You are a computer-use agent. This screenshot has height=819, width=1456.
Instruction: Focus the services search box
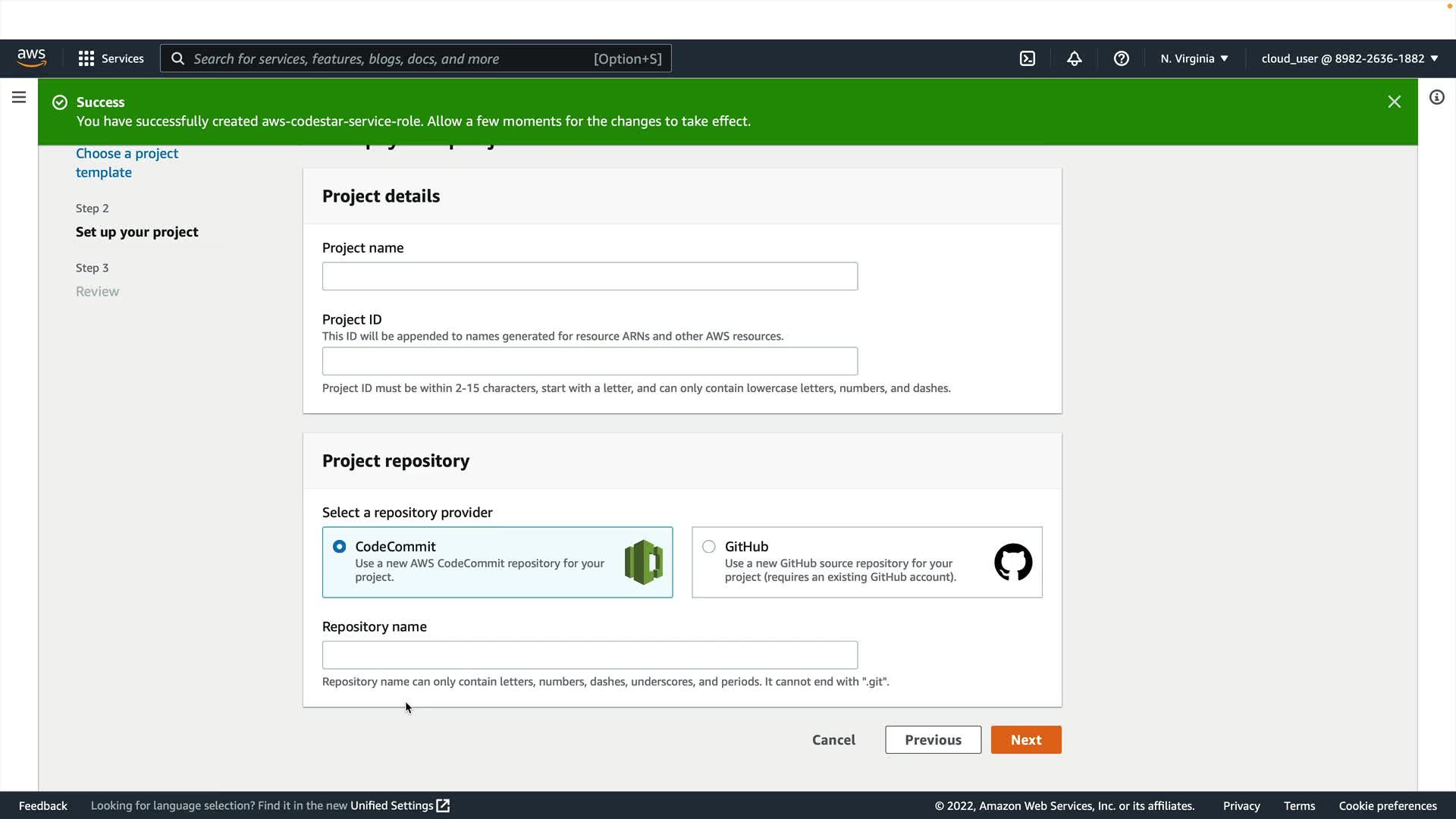[x=416, y=58]
